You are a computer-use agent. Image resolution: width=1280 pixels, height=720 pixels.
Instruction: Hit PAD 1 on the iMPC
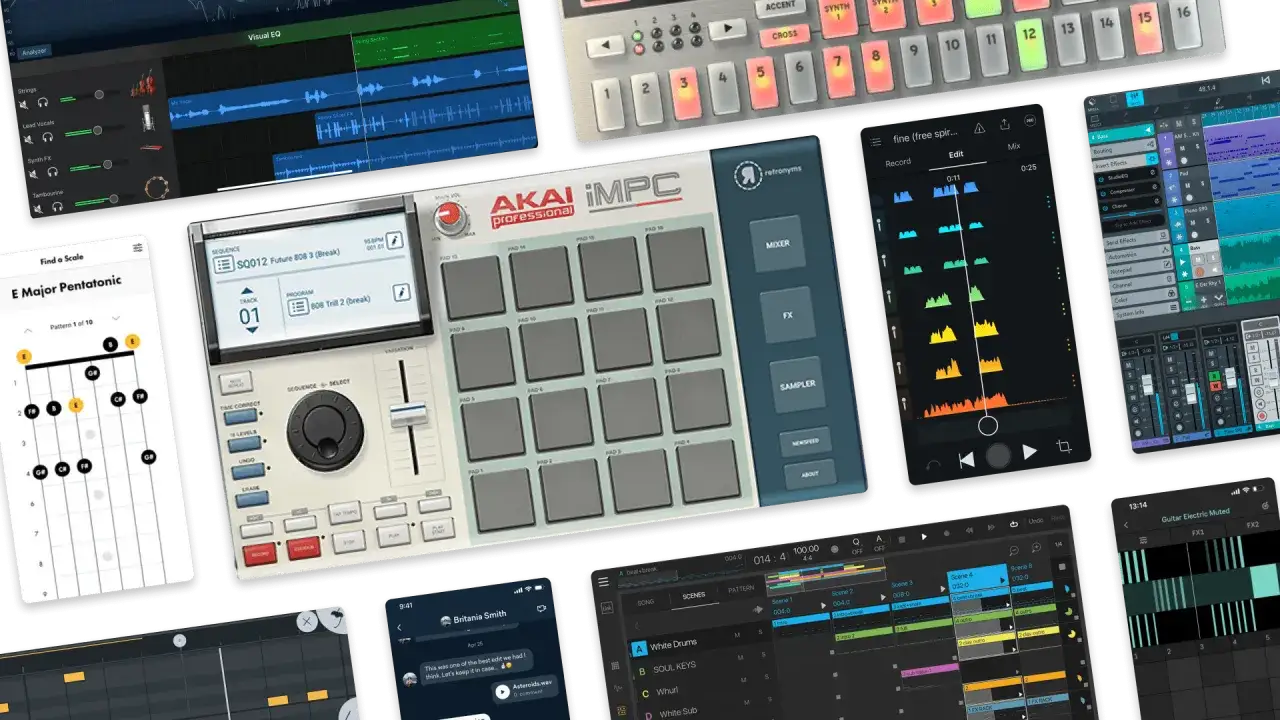[503, 500]
